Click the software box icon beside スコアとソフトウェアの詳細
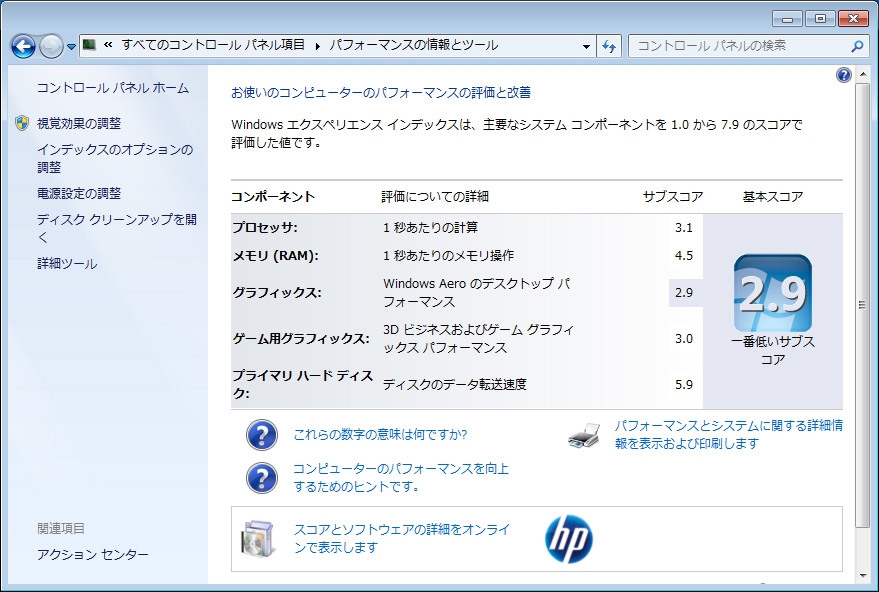Viewport: 879px width, 592px height. click(257, 539)
